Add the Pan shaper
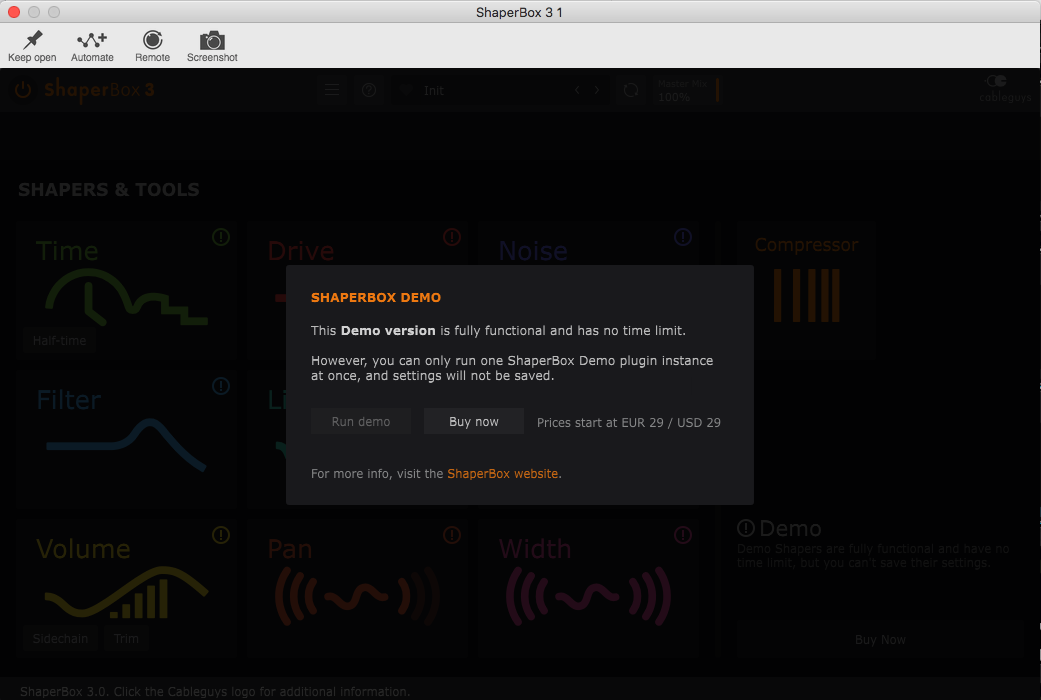 click(358, 588)
